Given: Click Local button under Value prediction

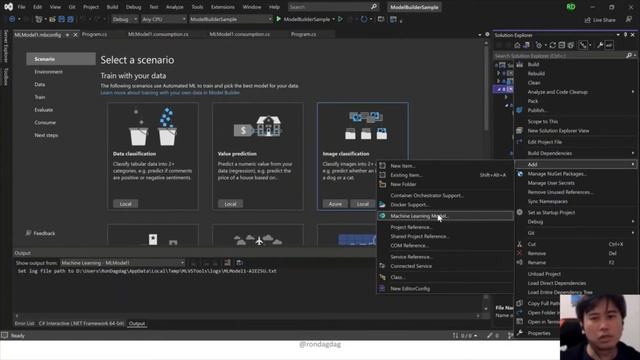Looking at the screenshot, I should click(230, 204).
